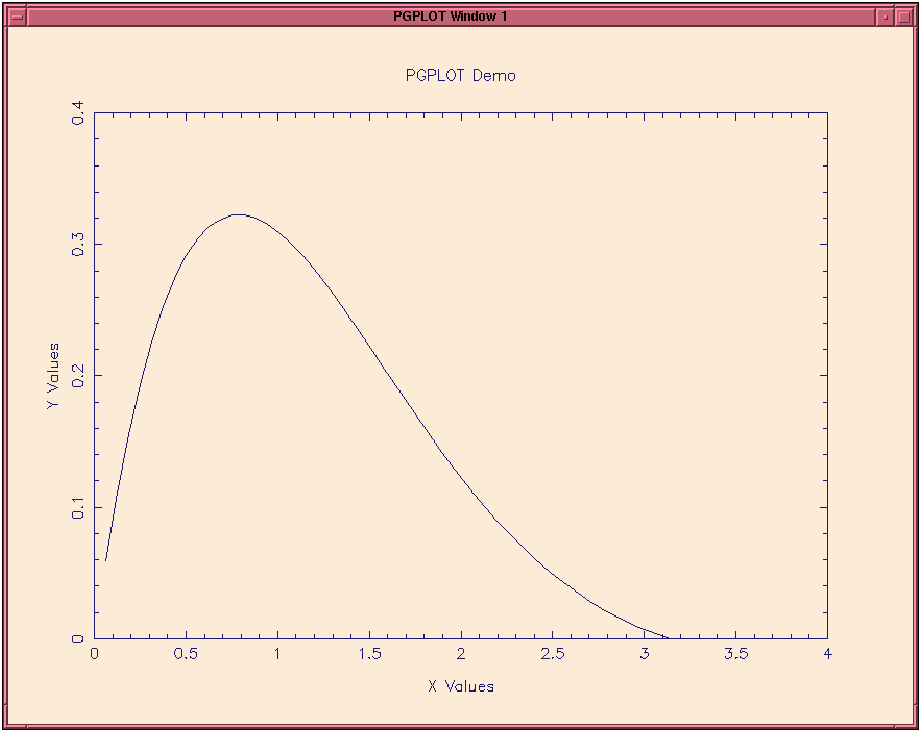Click the y-axis tick label 0.4
The image size is (921, 733).
(80, 115)
